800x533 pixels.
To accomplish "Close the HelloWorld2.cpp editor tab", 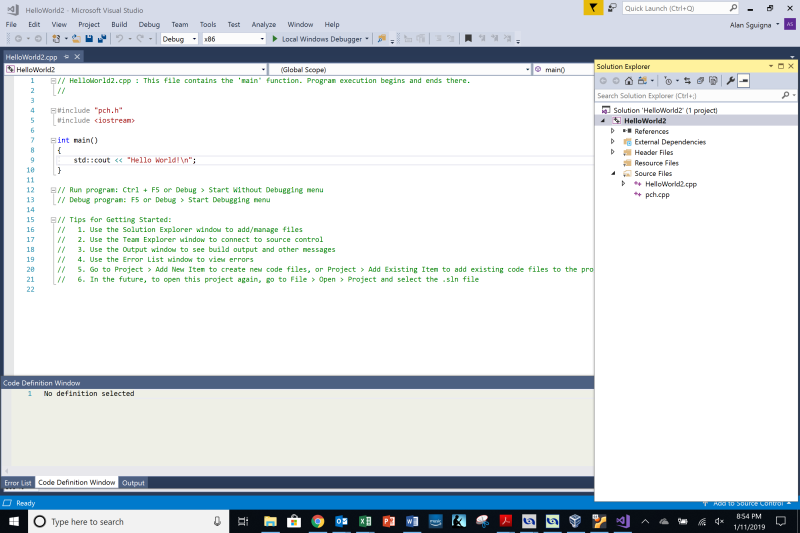I will pyautogui.click(x=77, y=57).
